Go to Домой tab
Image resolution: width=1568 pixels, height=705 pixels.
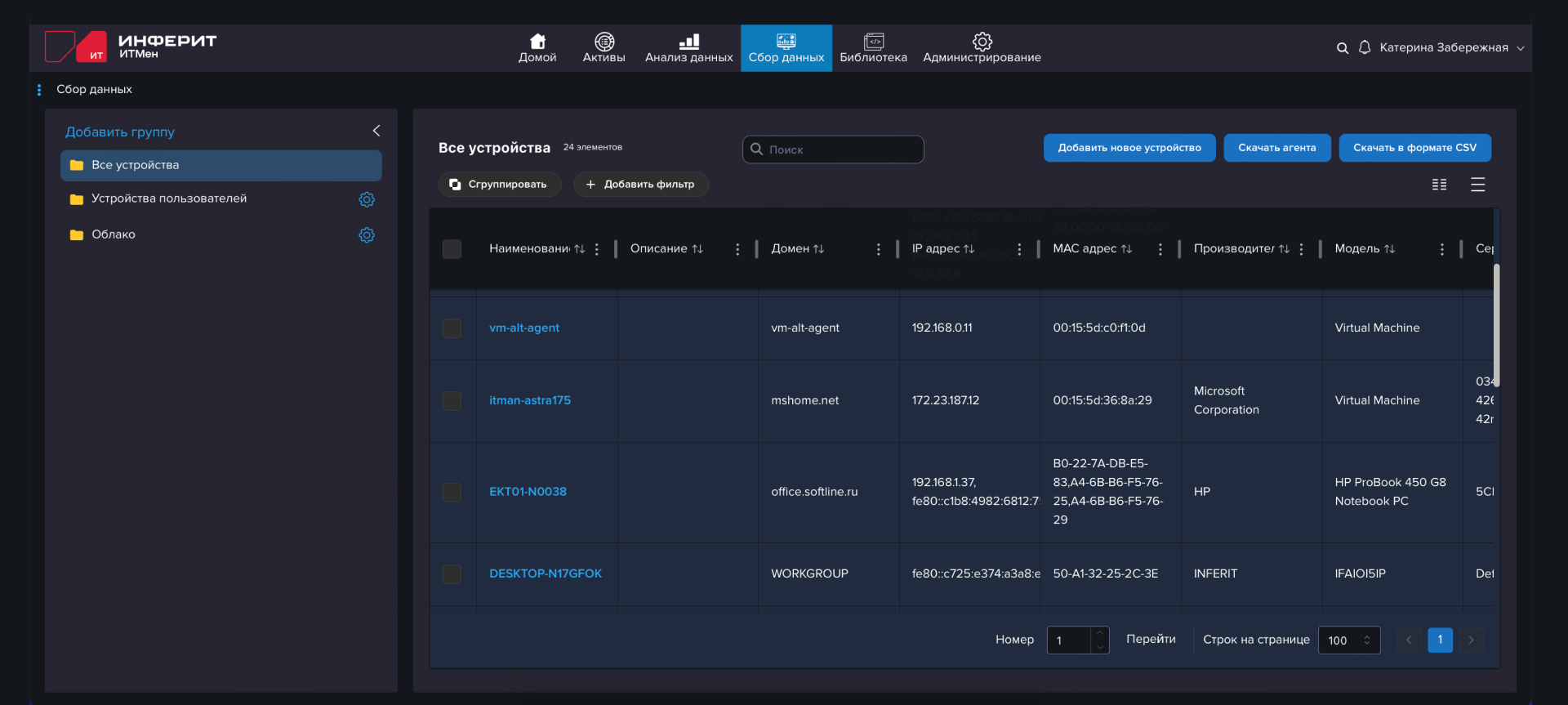tap(537, 48)
